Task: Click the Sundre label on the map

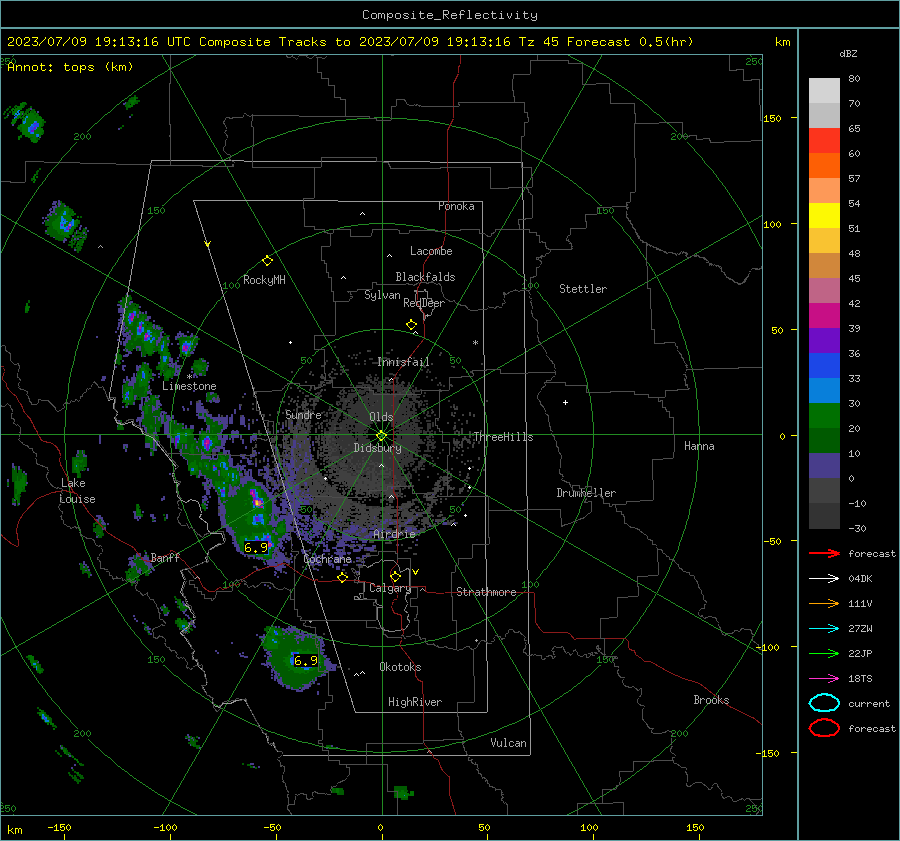Action: click(x=303, y=414)
